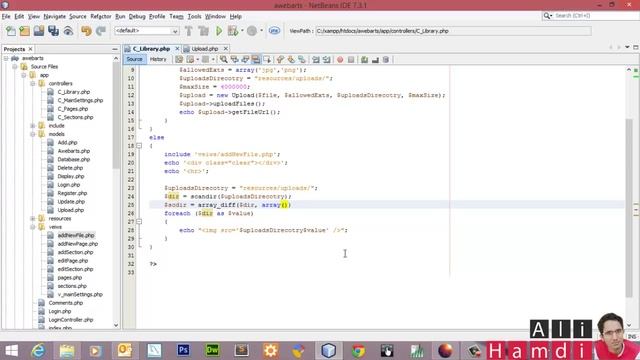The image size is (640, 360).
Task: Close the Projects panel tab
Action: [x=30, y=49]
